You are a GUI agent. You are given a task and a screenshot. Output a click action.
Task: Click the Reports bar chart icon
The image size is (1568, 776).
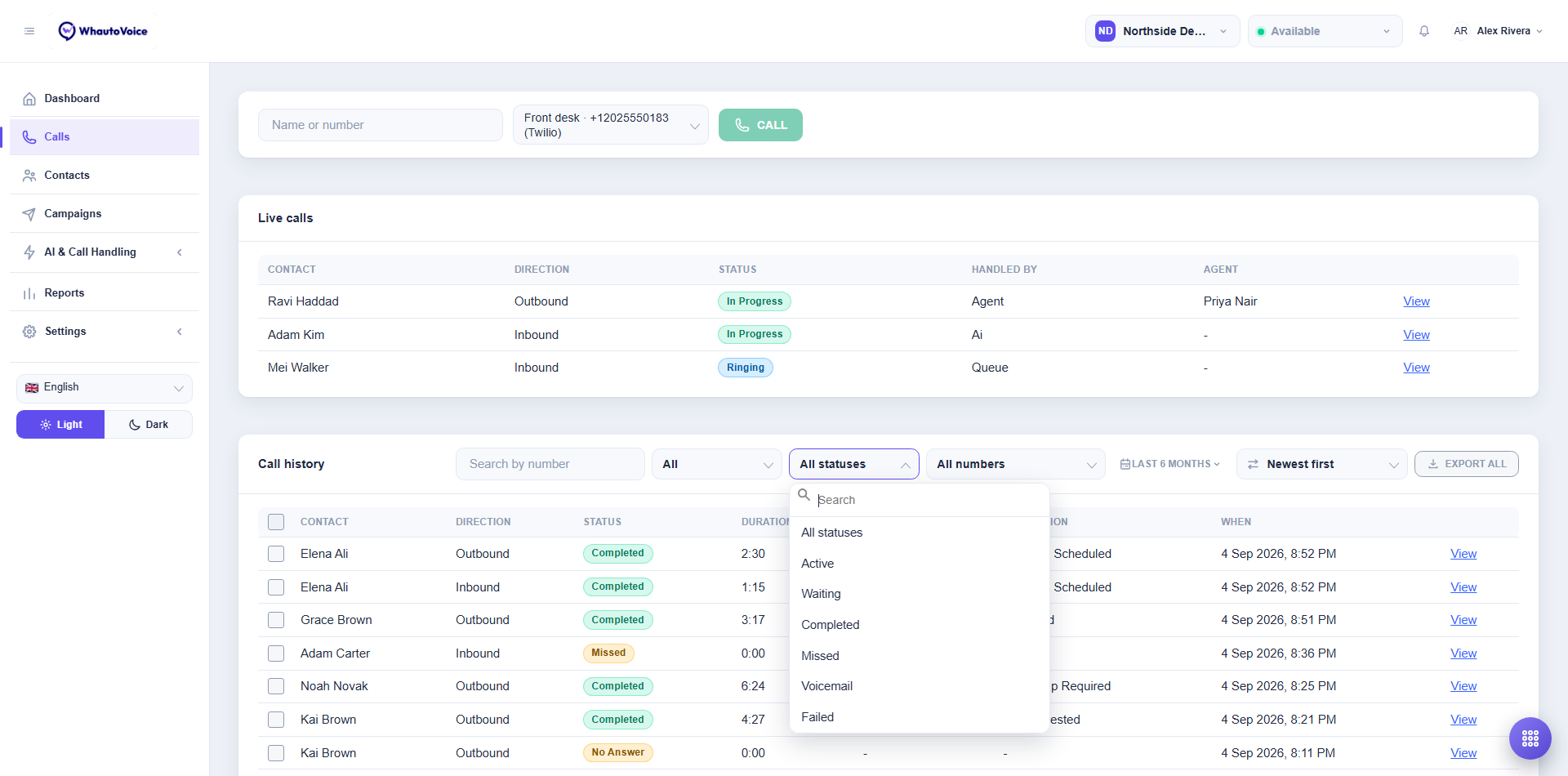(29, 293)
